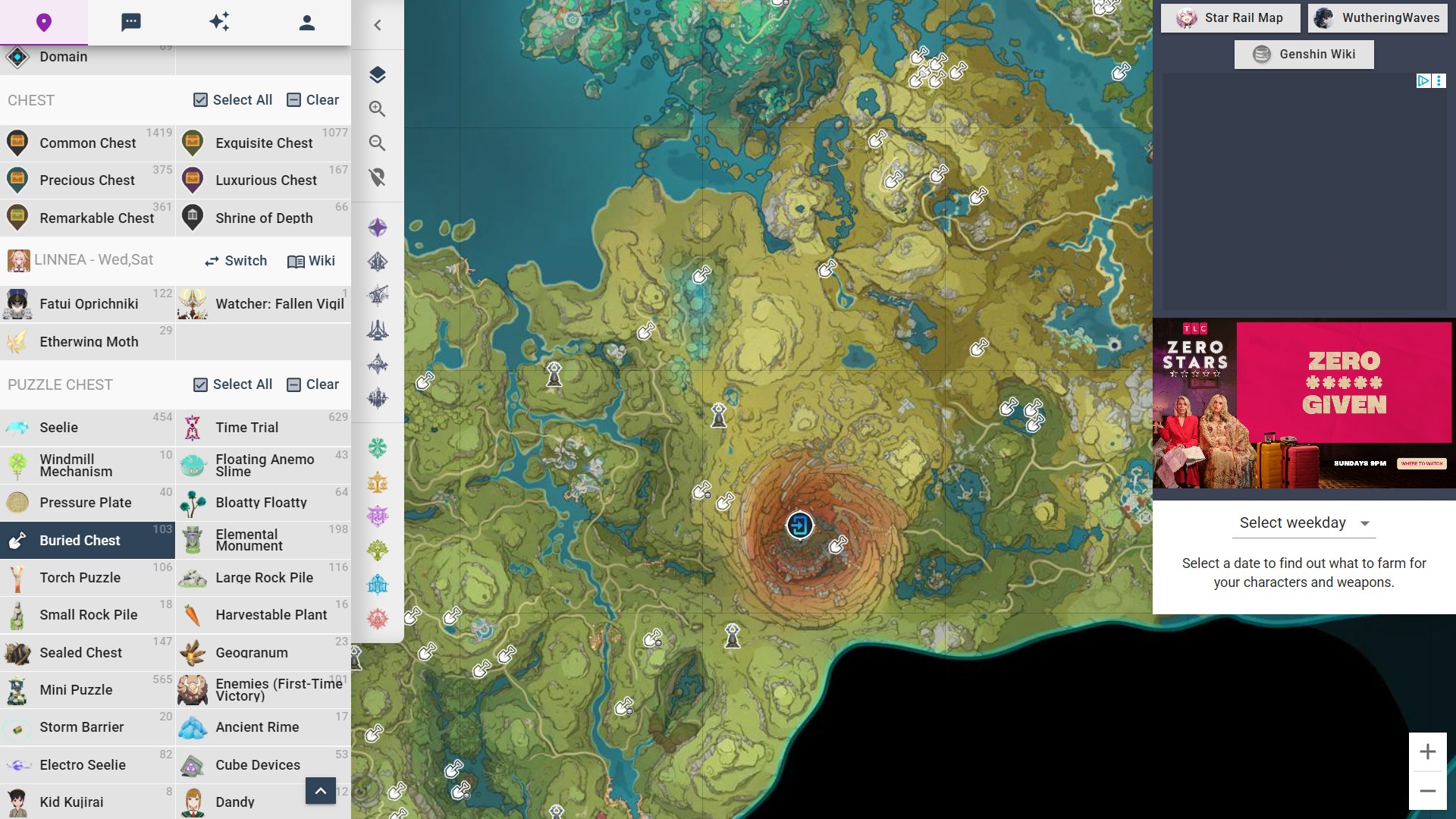The height and width of the screenshot is (819, 1456).
Task: Toggle the Fatui Oprichniki filter
Action: (88, 303)
